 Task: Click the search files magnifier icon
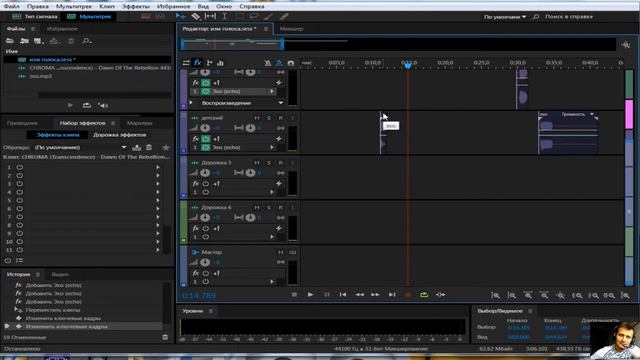point(87,41)
